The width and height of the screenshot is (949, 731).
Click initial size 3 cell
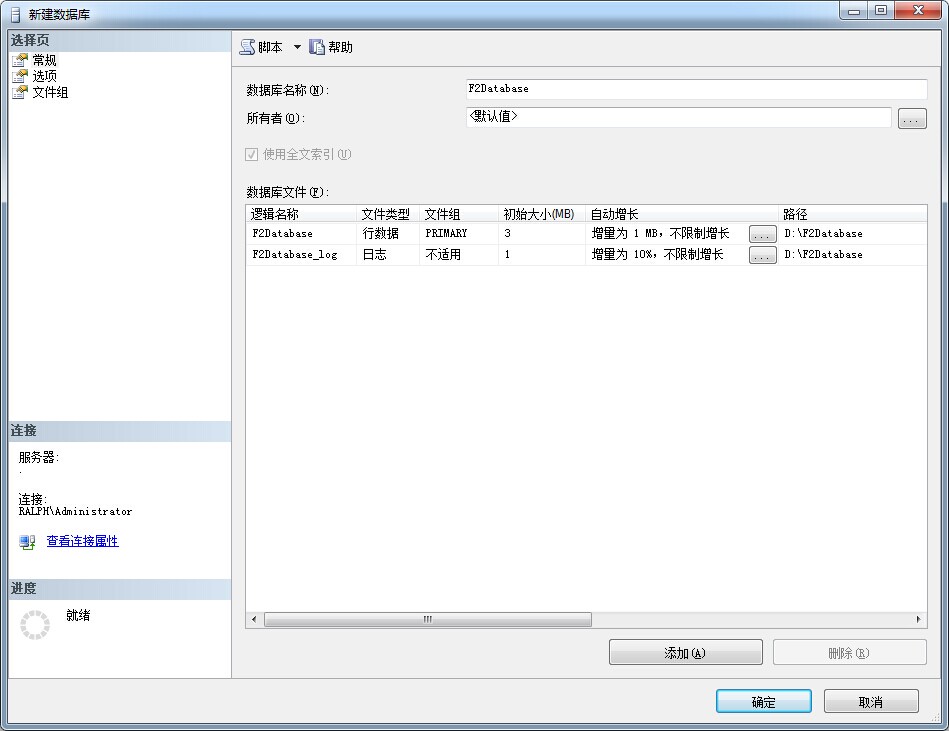tap(542, 234)
